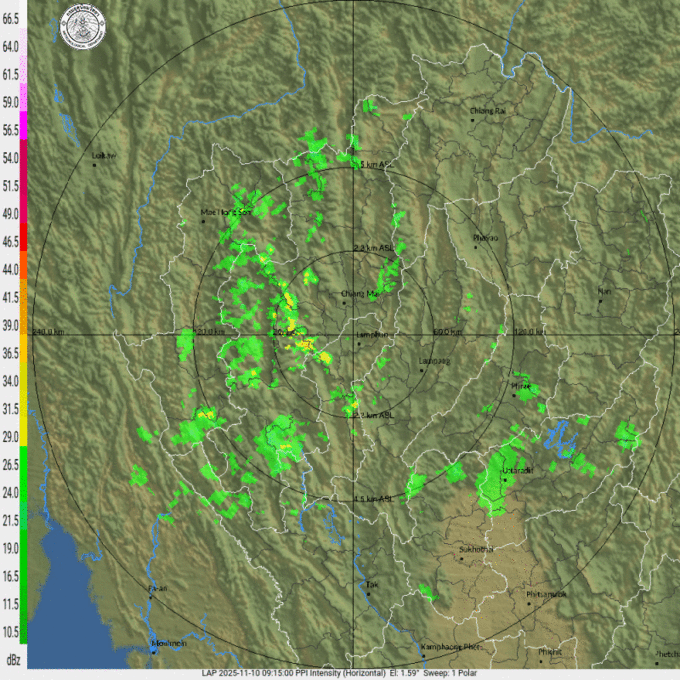Click the Uttaradit city label
The height and width of the screenshot is (680, 680).
pyautogui.click(x=517, y=470)
